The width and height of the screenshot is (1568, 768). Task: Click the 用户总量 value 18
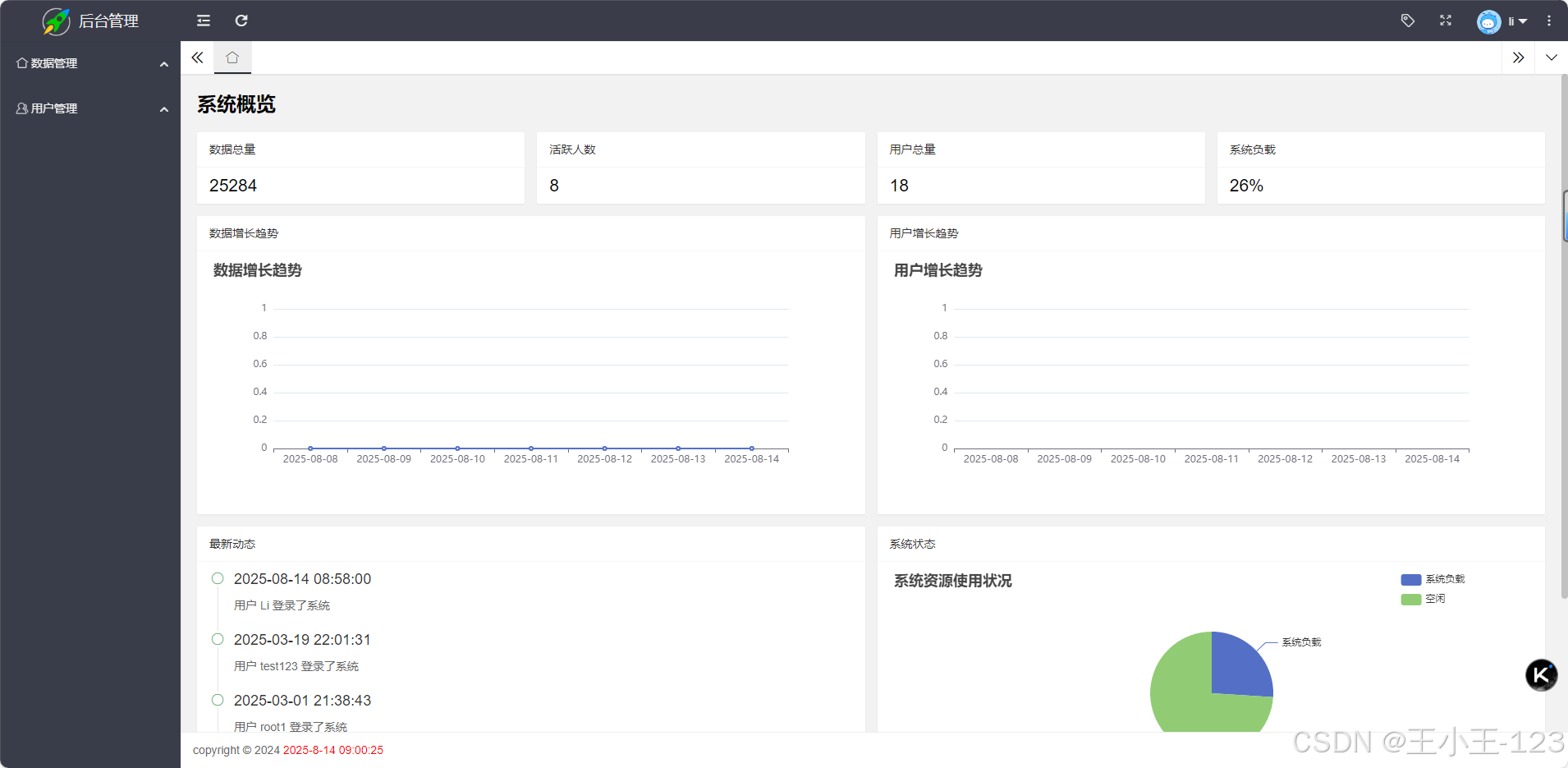coord(899,186)
